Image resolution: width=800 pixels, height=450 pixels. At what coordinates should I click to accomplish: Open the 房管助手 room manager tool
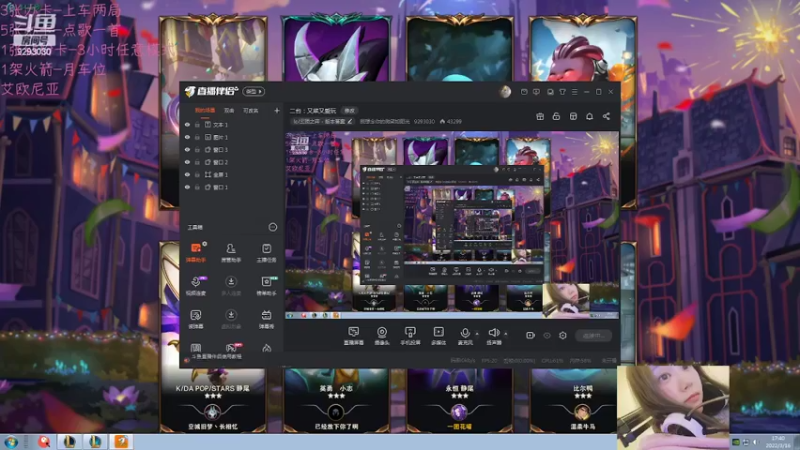(231, 253)
